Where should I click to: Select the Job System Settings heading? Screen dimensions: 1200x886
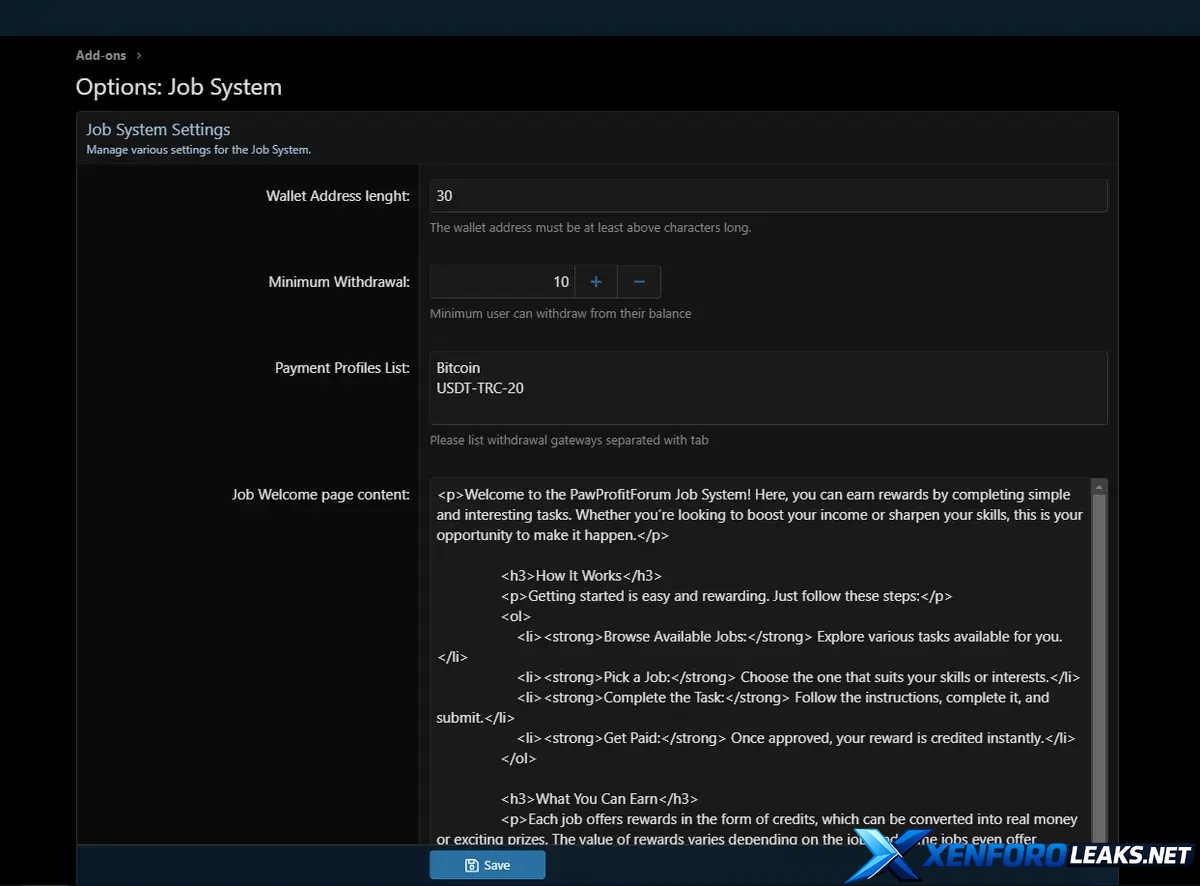pyautogui.click(x=158, y=129)
